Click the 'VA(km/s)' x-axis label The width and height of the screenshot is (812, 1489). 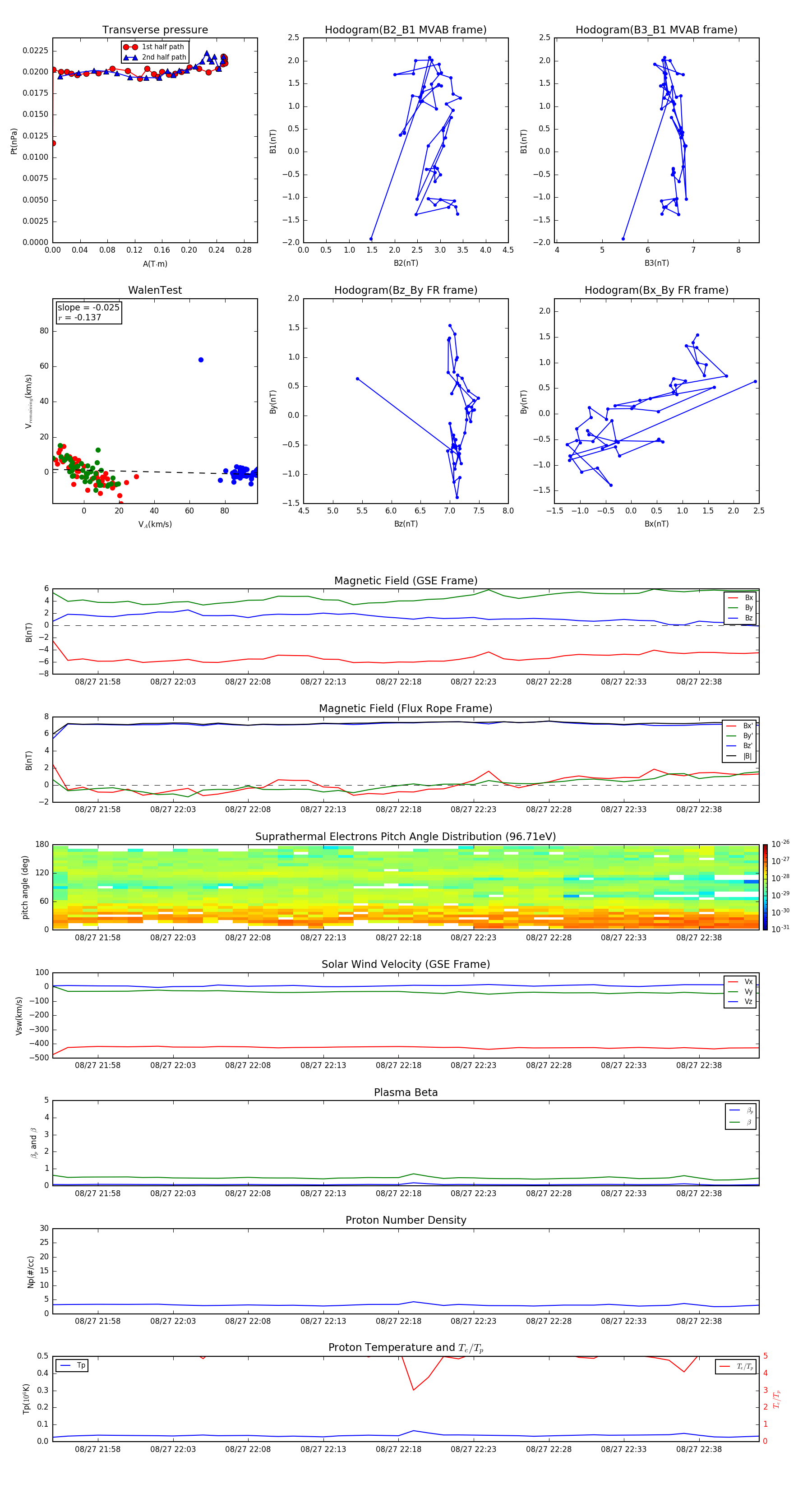point(155,524)
